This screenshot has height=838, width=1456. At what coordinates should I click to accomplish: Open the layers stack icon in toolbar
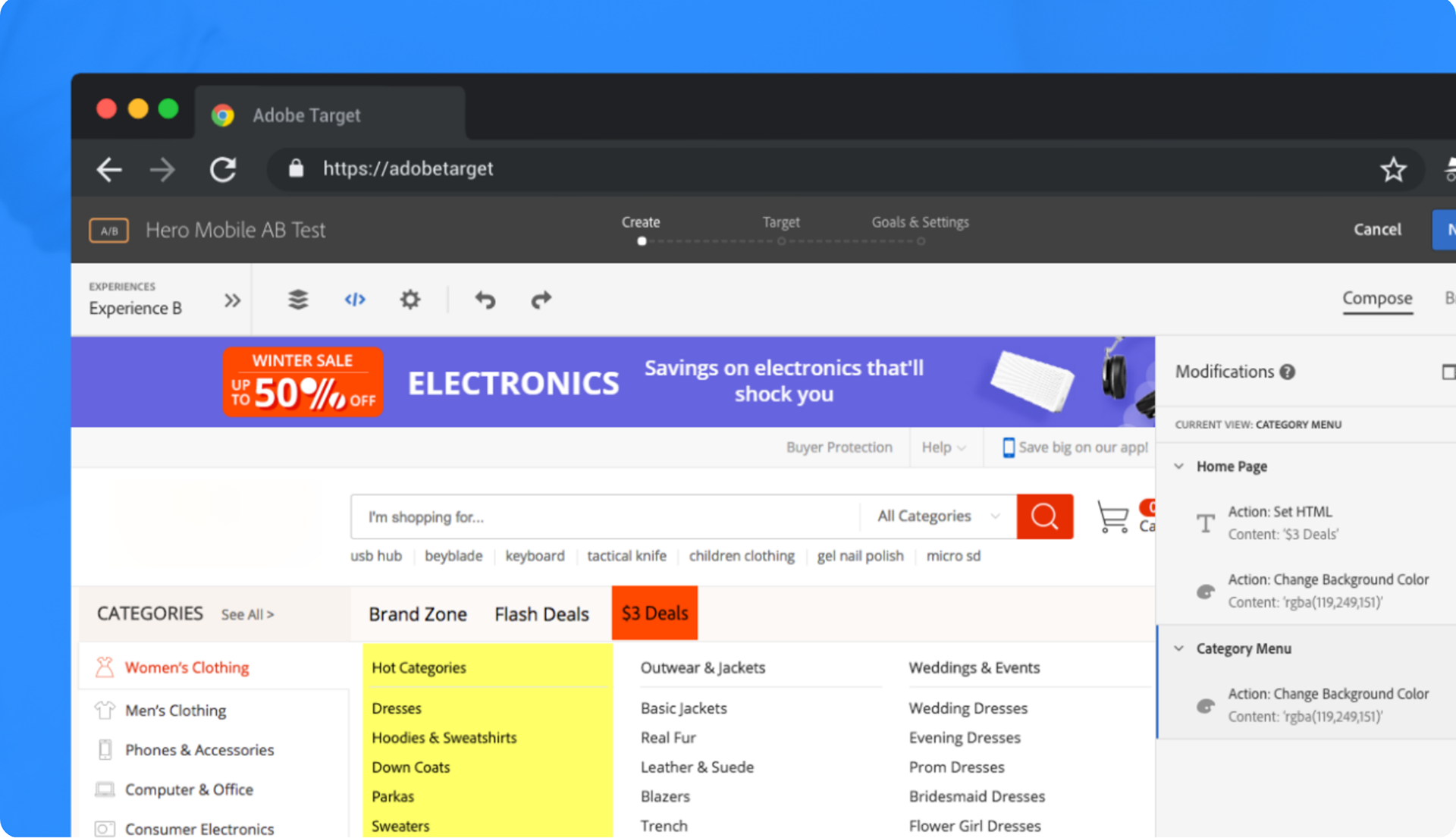(x=298, y=300)
